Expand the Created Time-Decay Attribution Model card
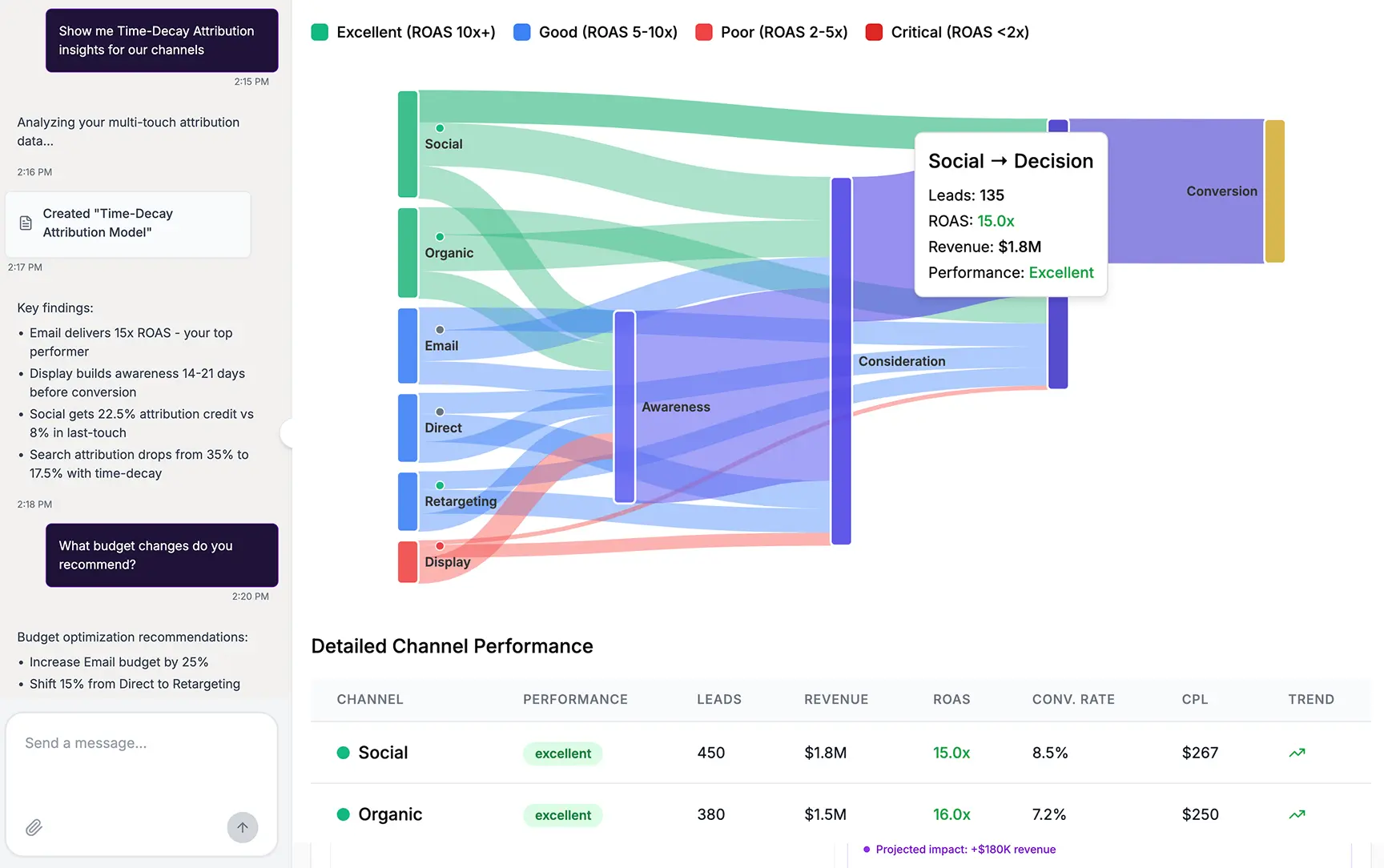1384x868 pixels. [128, 224]
